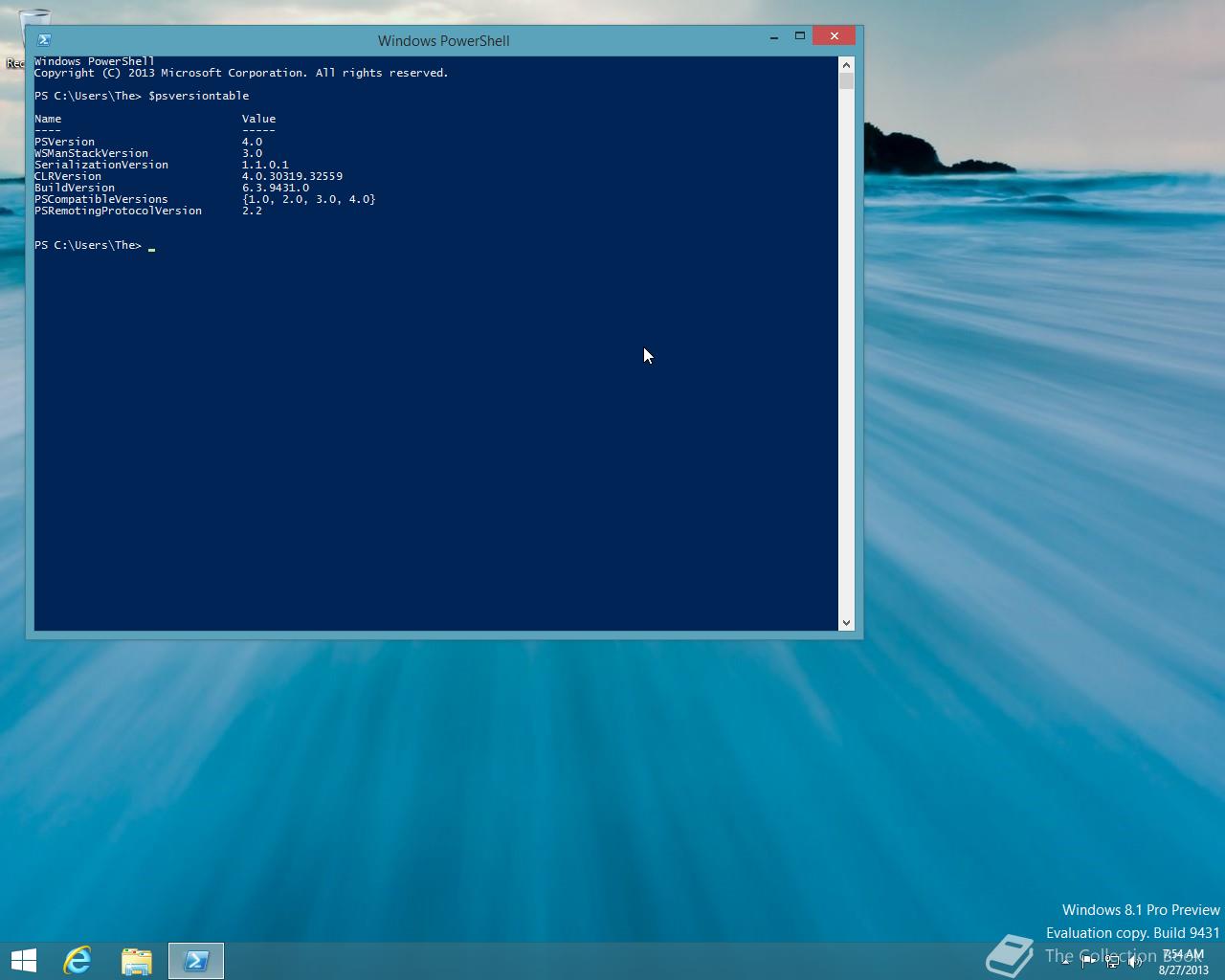Click the WSManStackVersion row name
1225x980 pixels.
click(x=91, y=153)
